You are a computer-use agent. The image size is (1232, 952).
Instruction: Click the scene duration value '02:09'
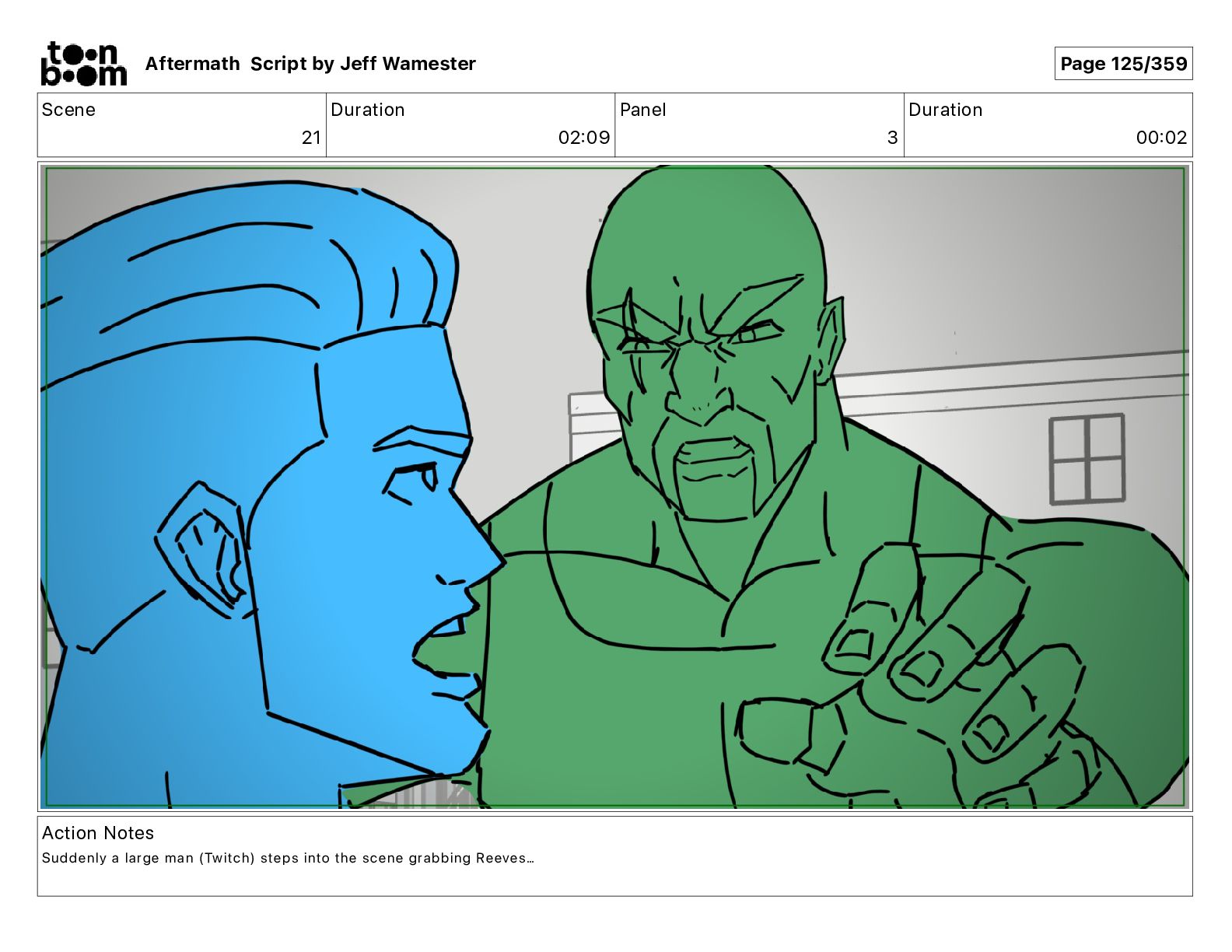584,138
